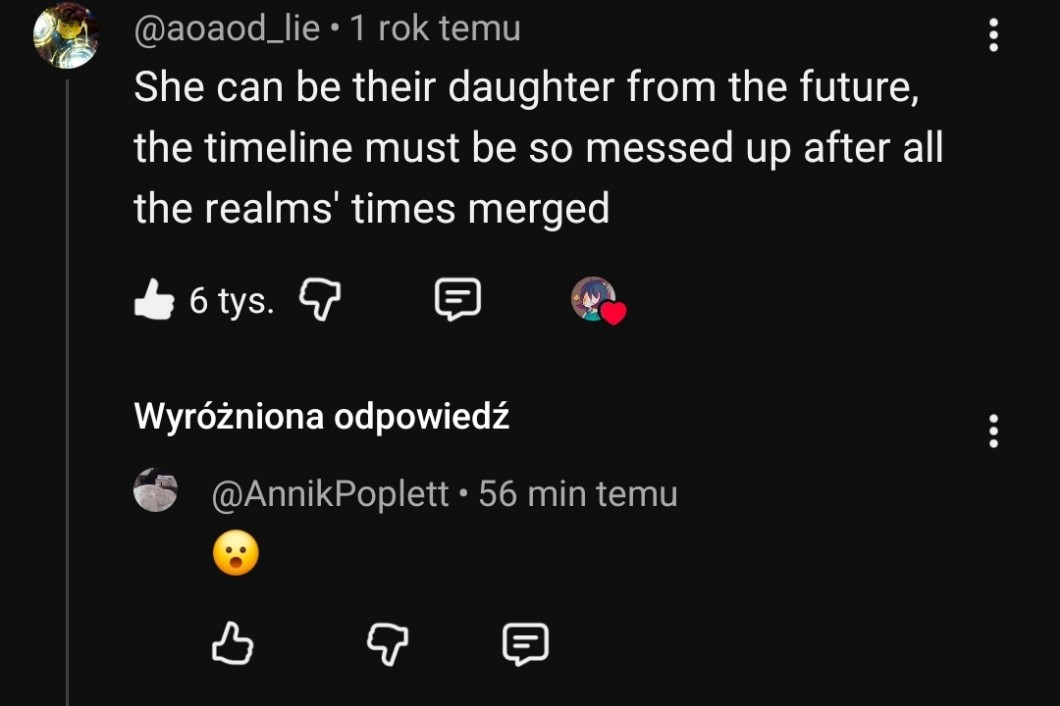Click the comment text about merged timelines
The image size is (1060, 706).
click(x=538, y=149)
